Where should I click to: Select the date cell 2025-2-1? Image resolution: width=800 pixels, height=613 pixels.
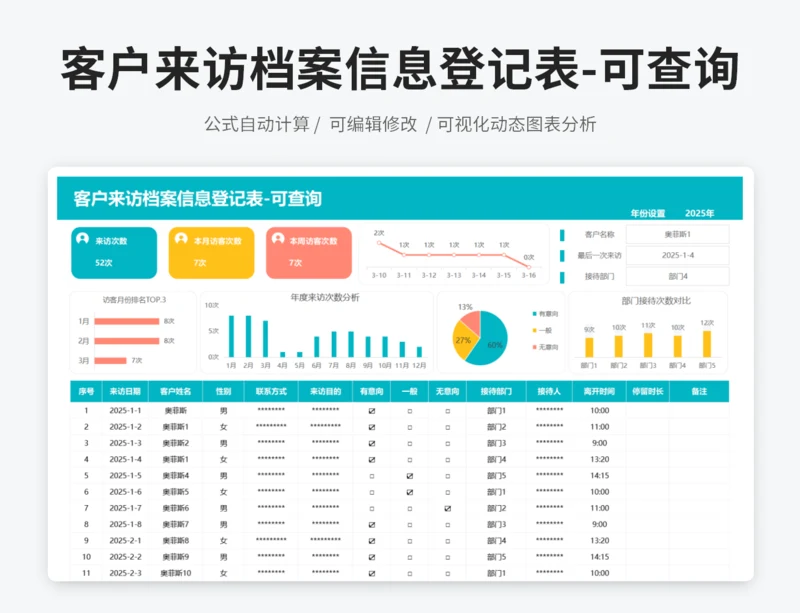(125, 541)
